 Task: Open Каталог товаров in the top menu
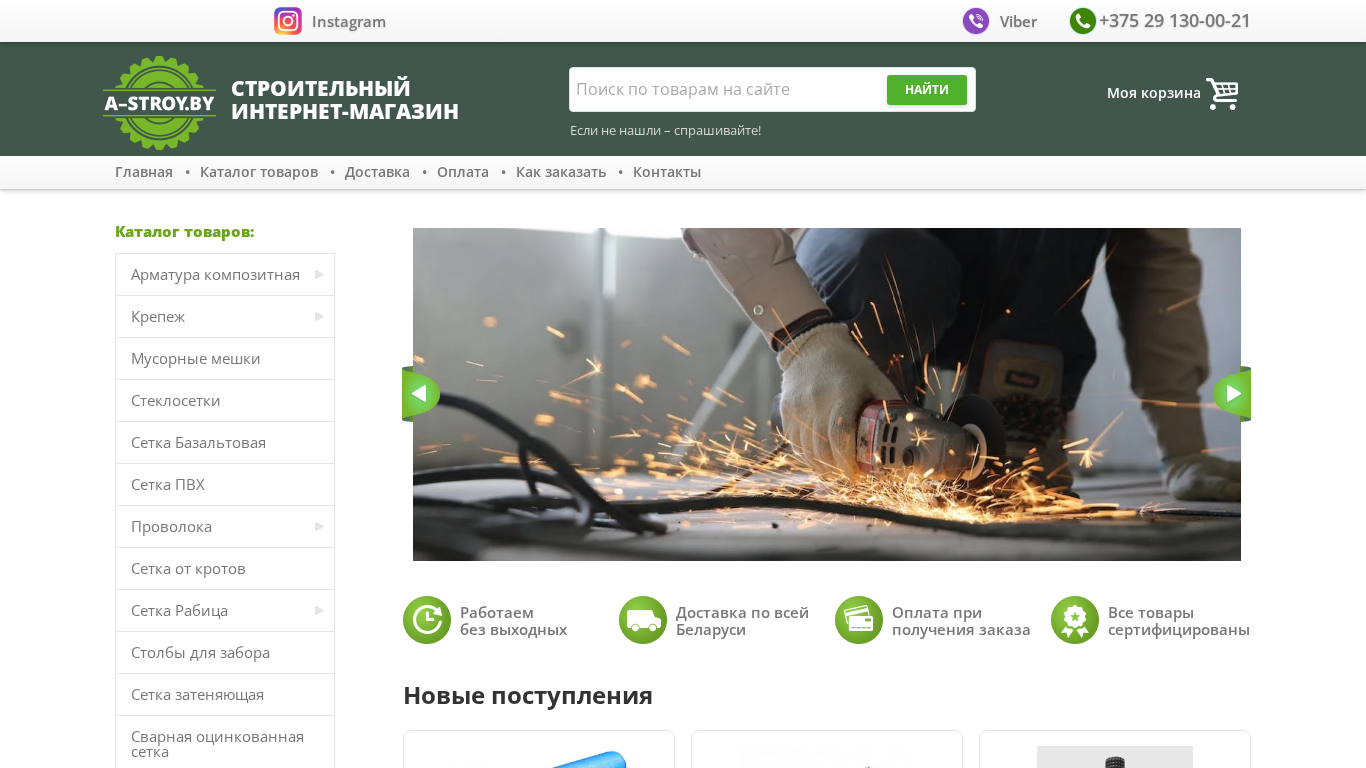pyautogui.click(x=259, y=172)
